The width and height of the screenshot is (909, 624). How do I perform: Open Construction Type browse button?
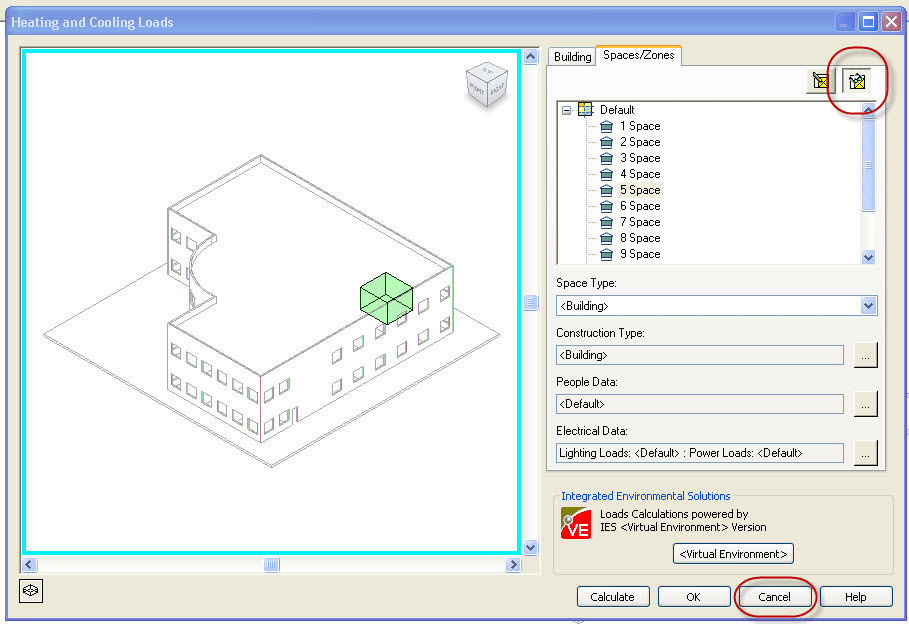866,355
